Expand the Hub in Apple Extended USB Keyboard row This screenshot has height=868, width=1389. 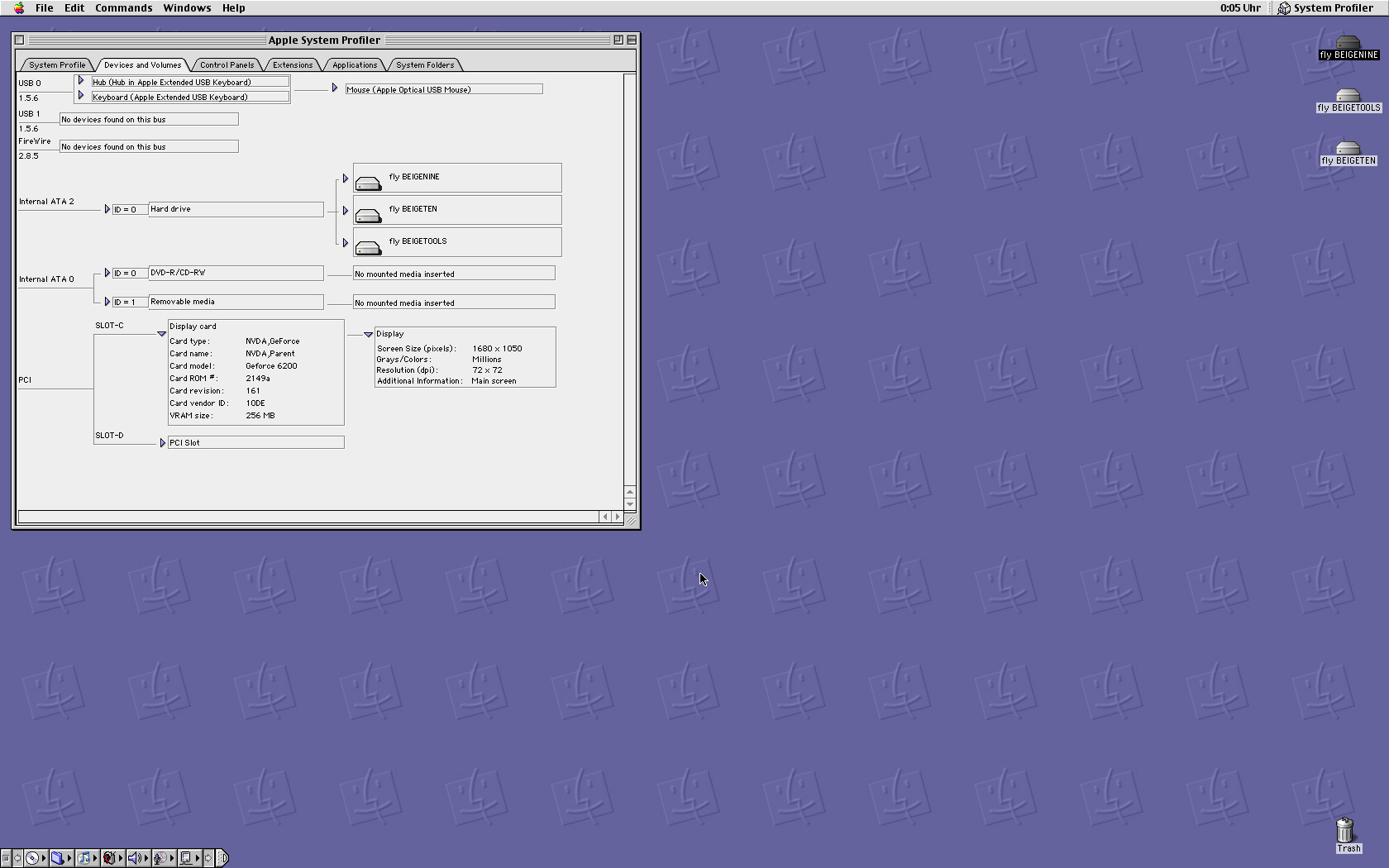point(81,81)
